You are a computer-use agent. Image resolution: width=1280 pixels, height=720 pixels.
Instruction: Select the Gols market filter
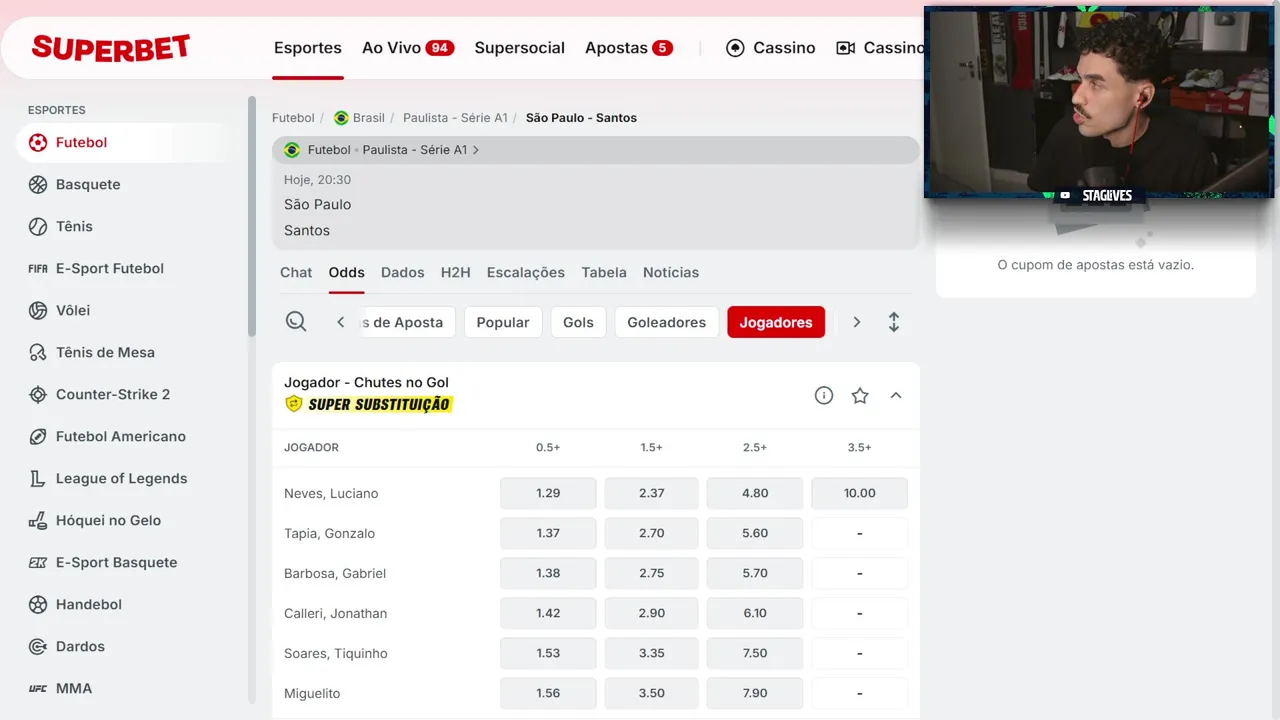pos(578,322)
